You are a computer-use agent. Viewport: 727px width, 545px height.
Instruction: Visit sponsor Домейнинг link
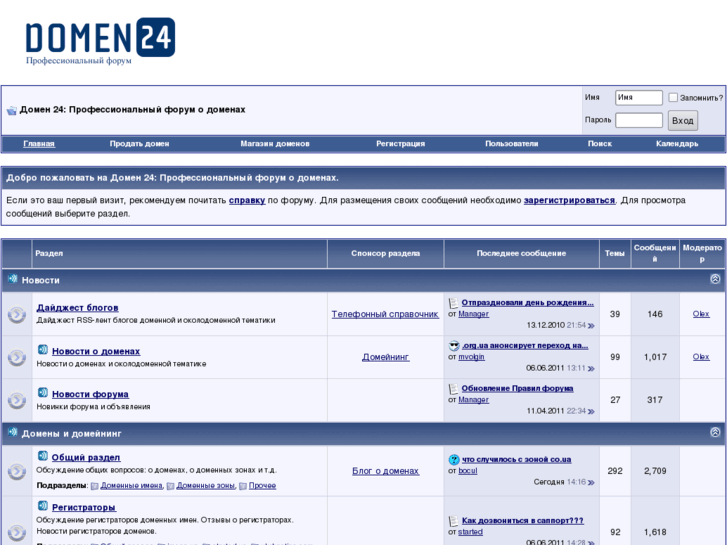(386, 357)
